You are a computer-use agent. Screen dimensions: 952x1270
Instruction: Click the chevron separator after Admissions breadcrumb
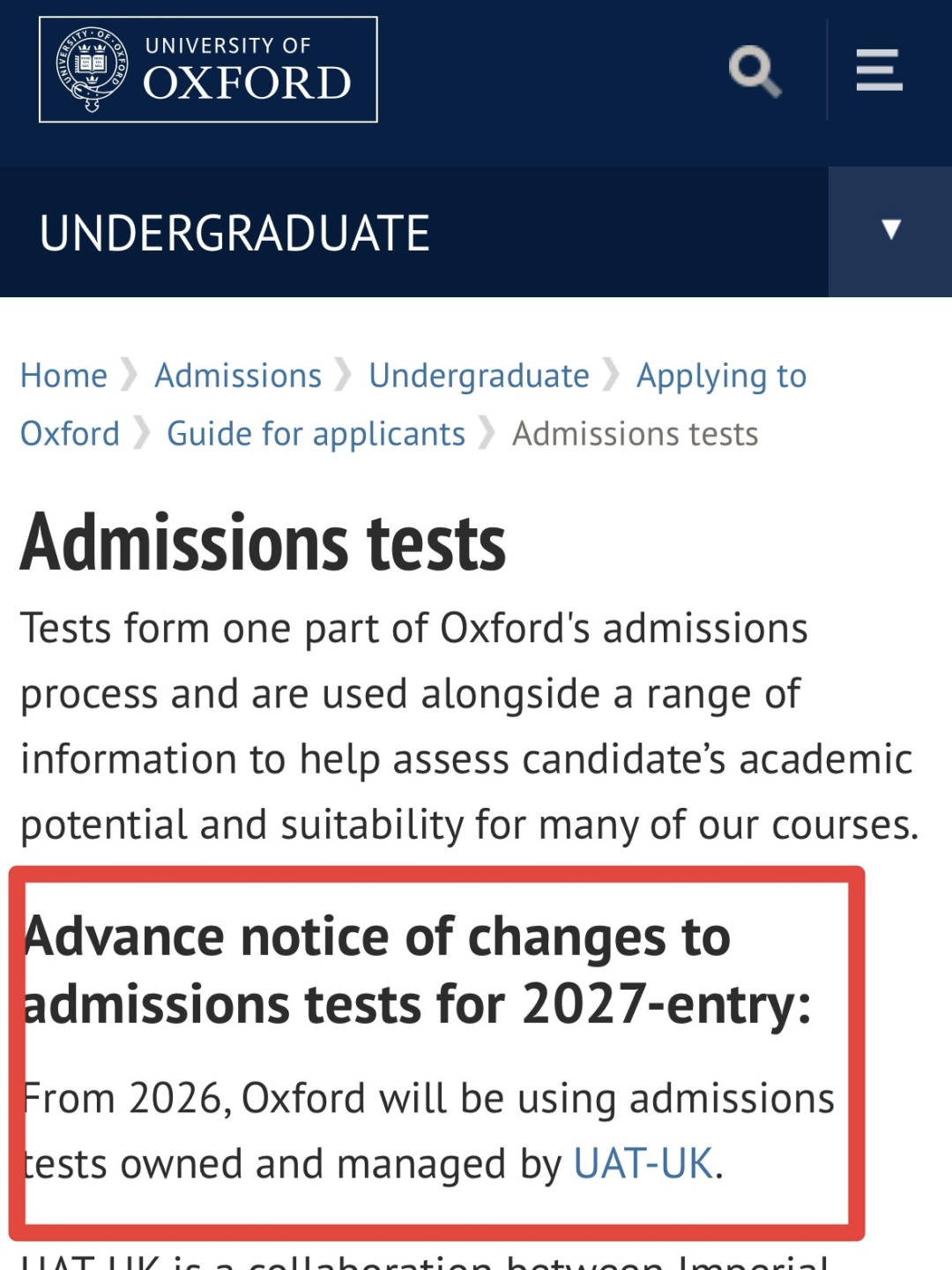click(x=343, y=375)
